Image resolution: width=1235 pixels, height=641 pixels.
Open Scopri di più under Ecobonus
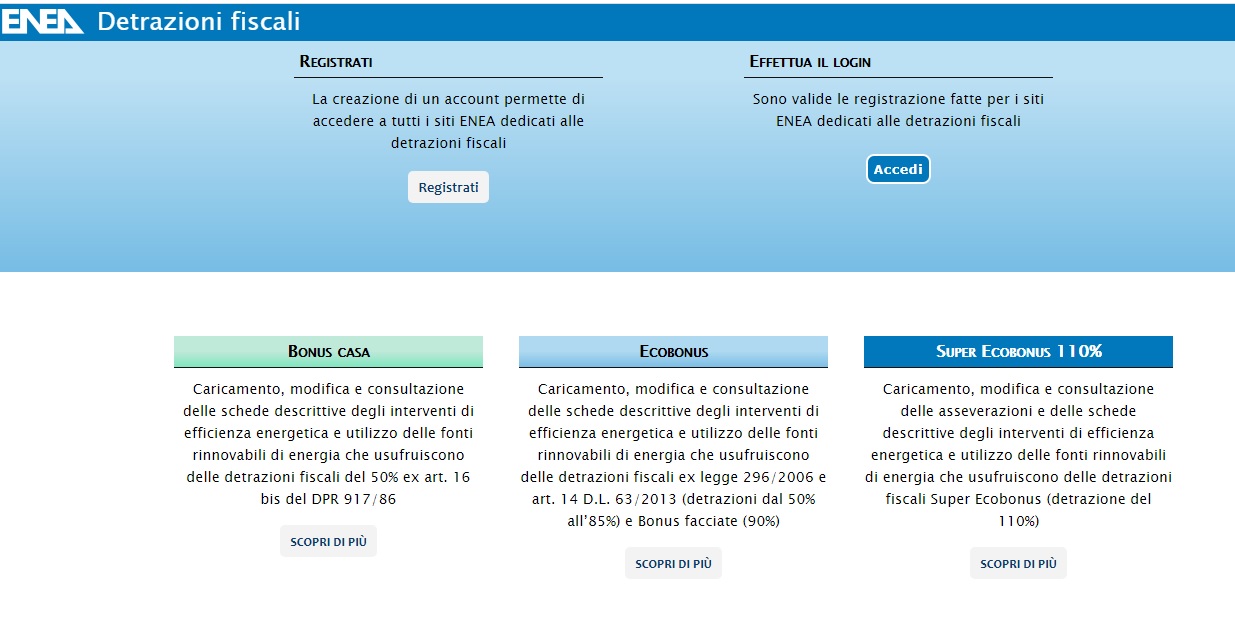click(673, 562)
